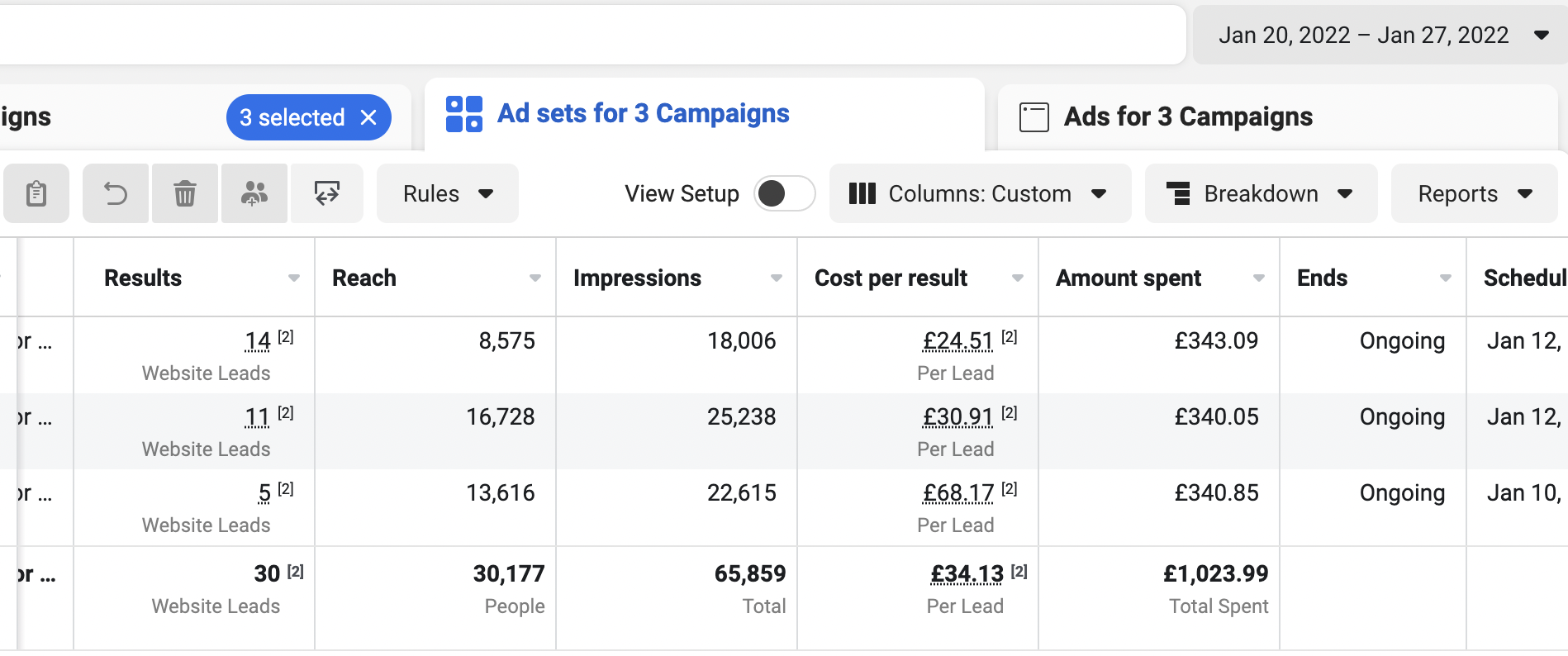
Task: Click the A/B test swap icon
Action: pyautogui.click(x=327, y=193)
